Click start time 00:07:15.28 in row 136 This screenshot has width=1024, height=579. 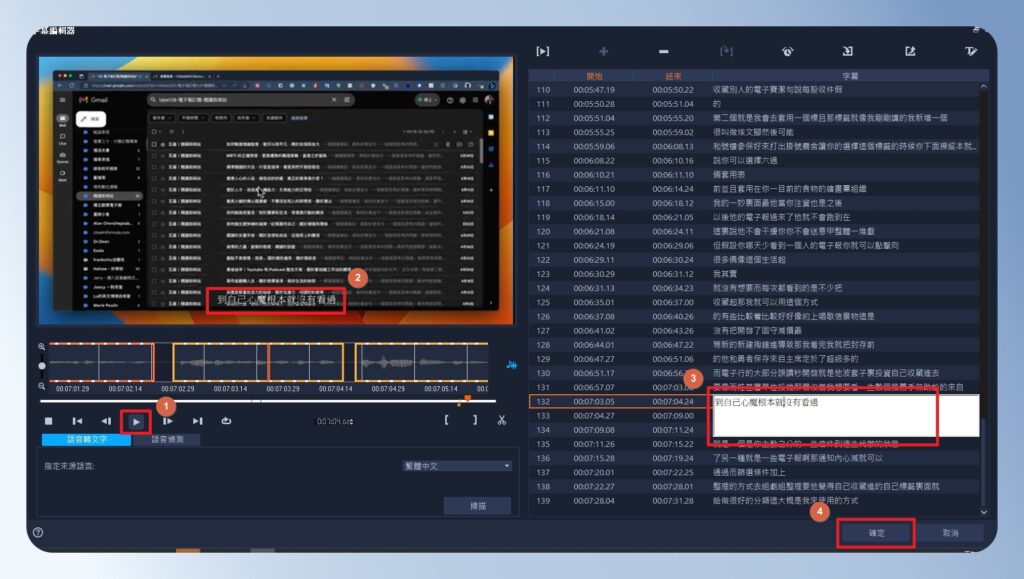tap(594, 458)
